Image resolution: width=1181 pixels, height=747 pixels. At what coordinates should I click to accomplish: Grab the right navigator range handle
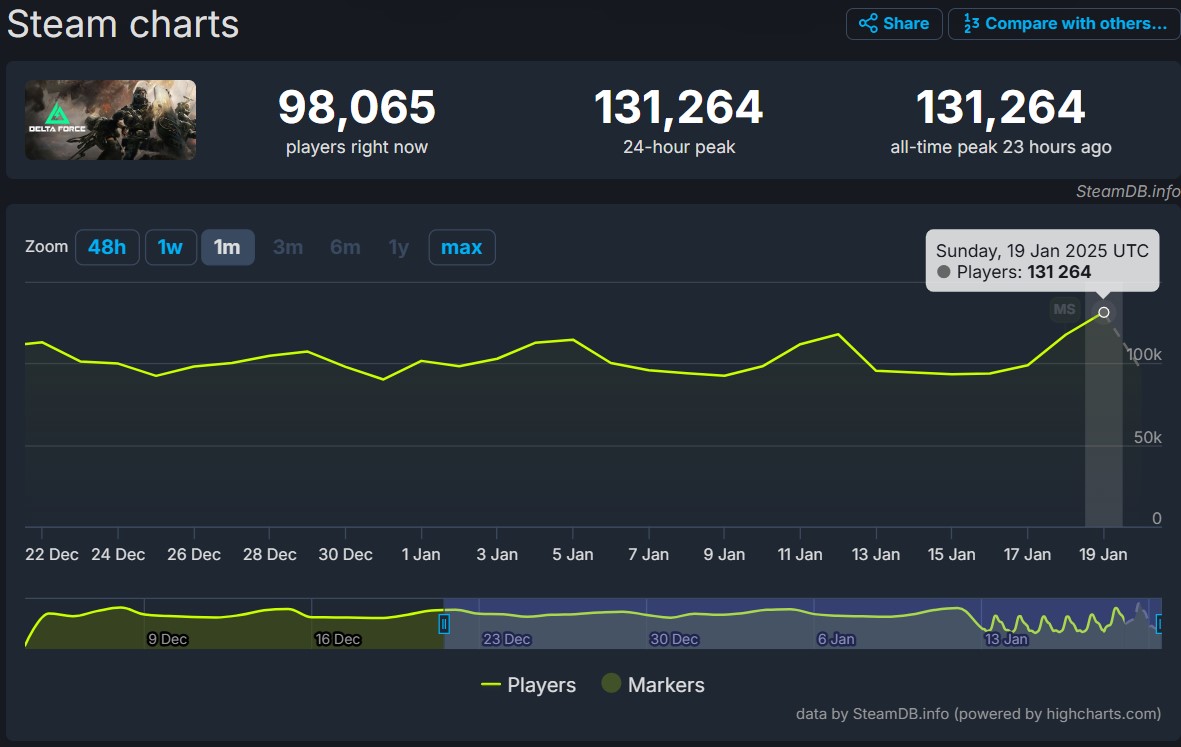click(1159, 624)
